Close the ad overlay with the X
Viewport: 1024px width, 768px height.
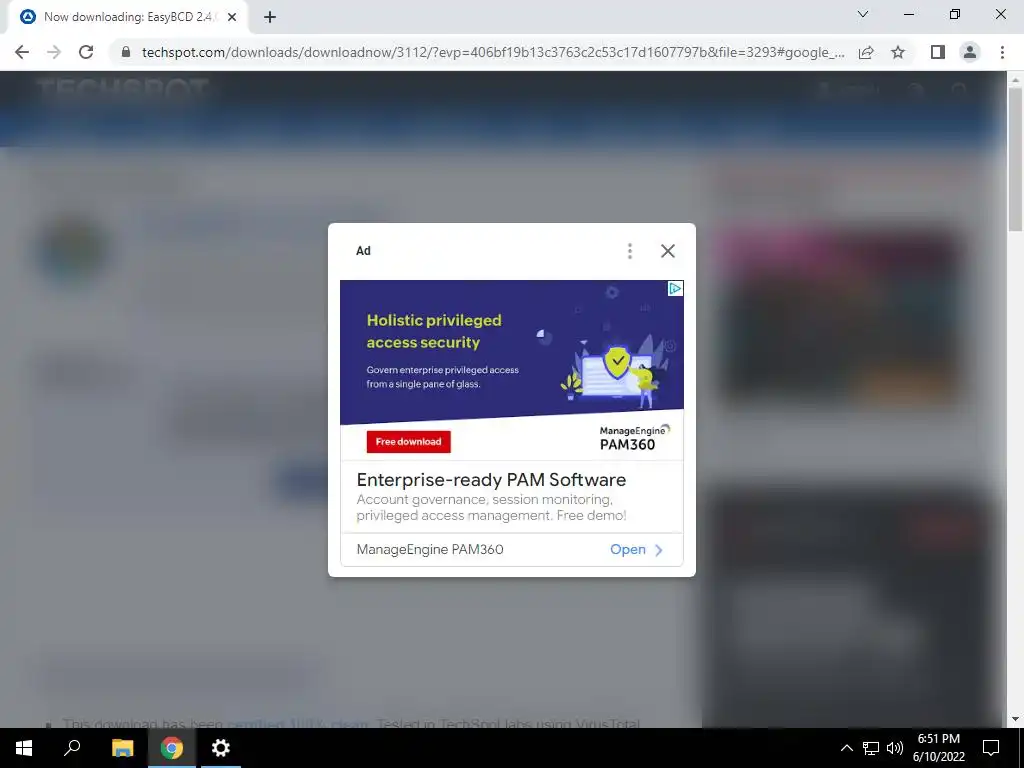(x=667, y=251)
